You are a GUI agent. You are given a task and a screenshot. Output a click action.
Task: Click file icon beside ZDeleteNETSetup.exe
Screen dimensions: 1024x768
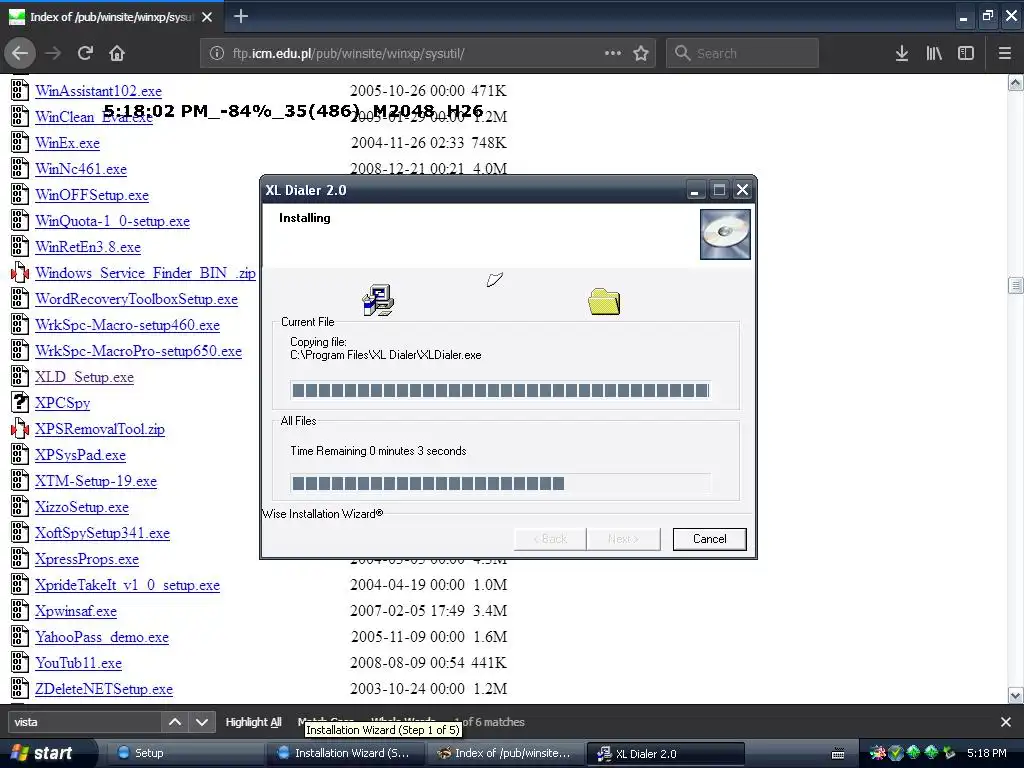click(x=20, y=688)
